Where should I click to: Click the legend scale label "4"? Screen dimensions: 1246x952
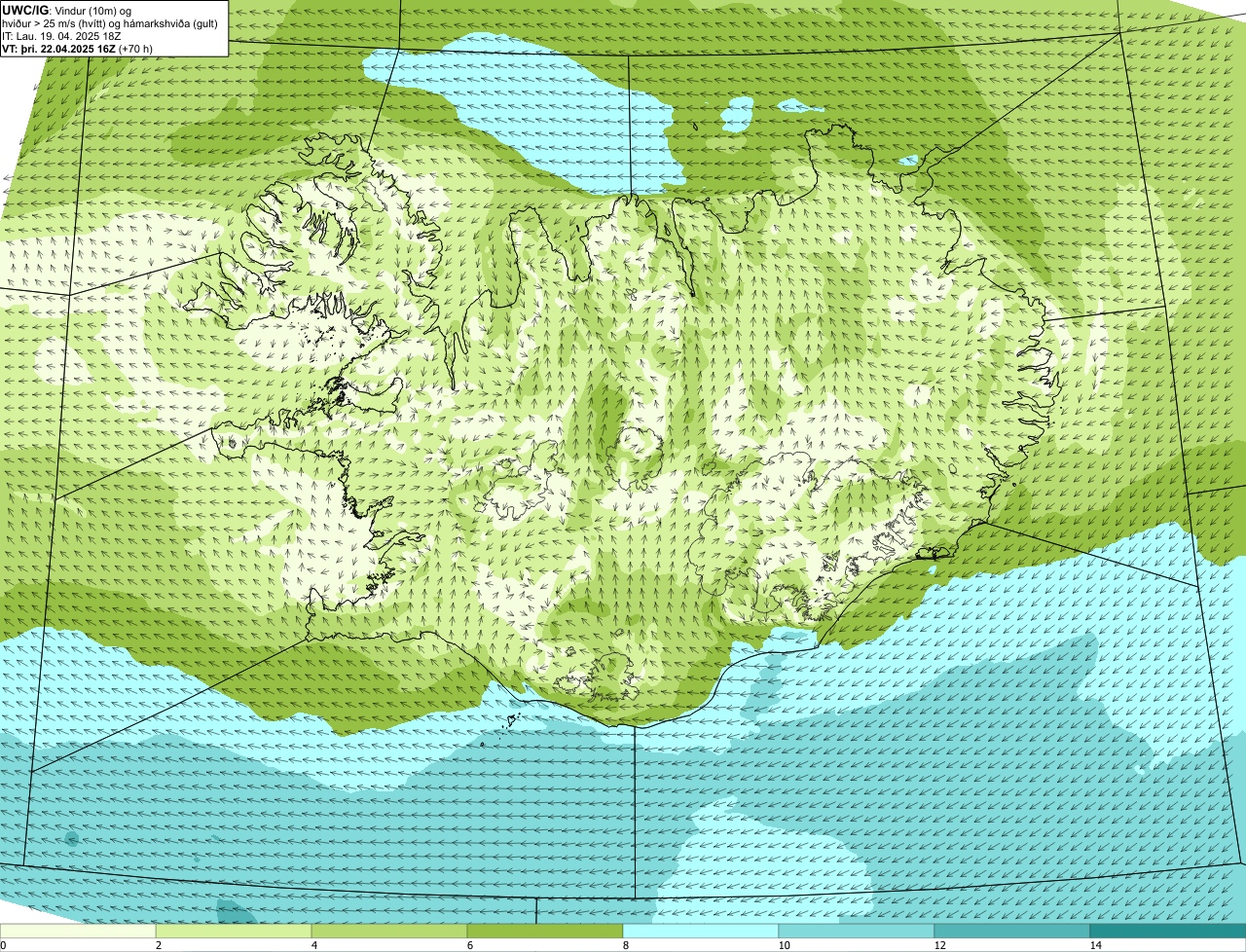pyautogui.click(x=313, y=945)
